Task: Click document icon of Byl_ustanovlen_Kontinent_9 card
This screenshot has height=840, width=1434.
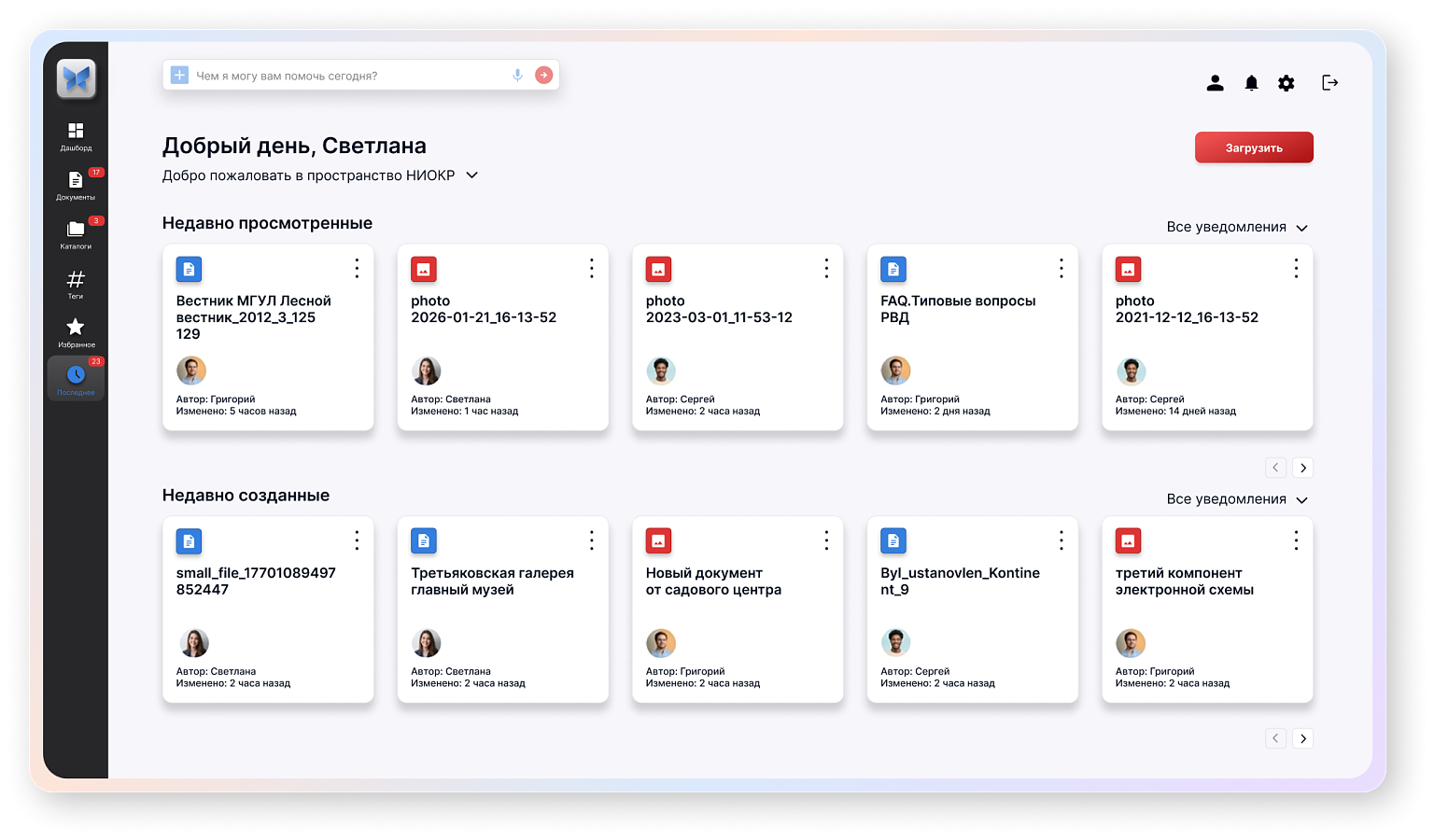Action: [x=893, y=541]
